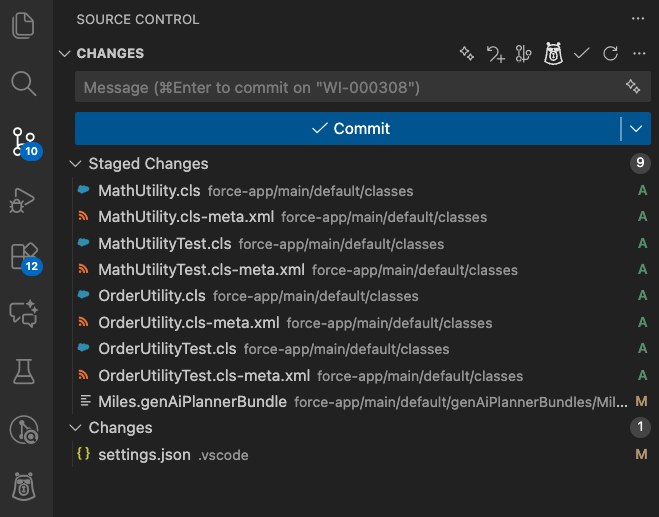Collapse the CHANGES section header

click(65, 53)
